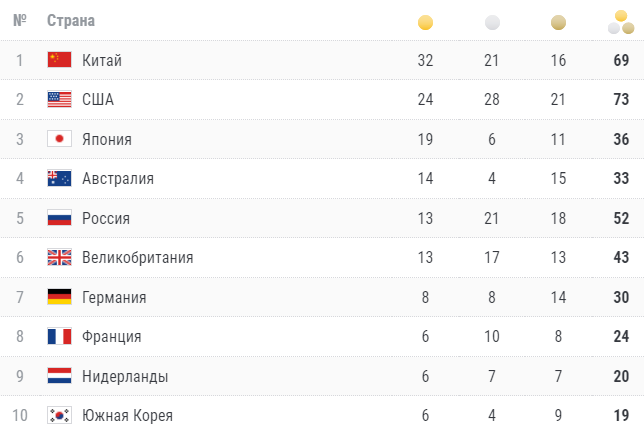The height and width of the screenshot is (433, 644).
Task: Click the China flag icon
Action: coord(59,60)
